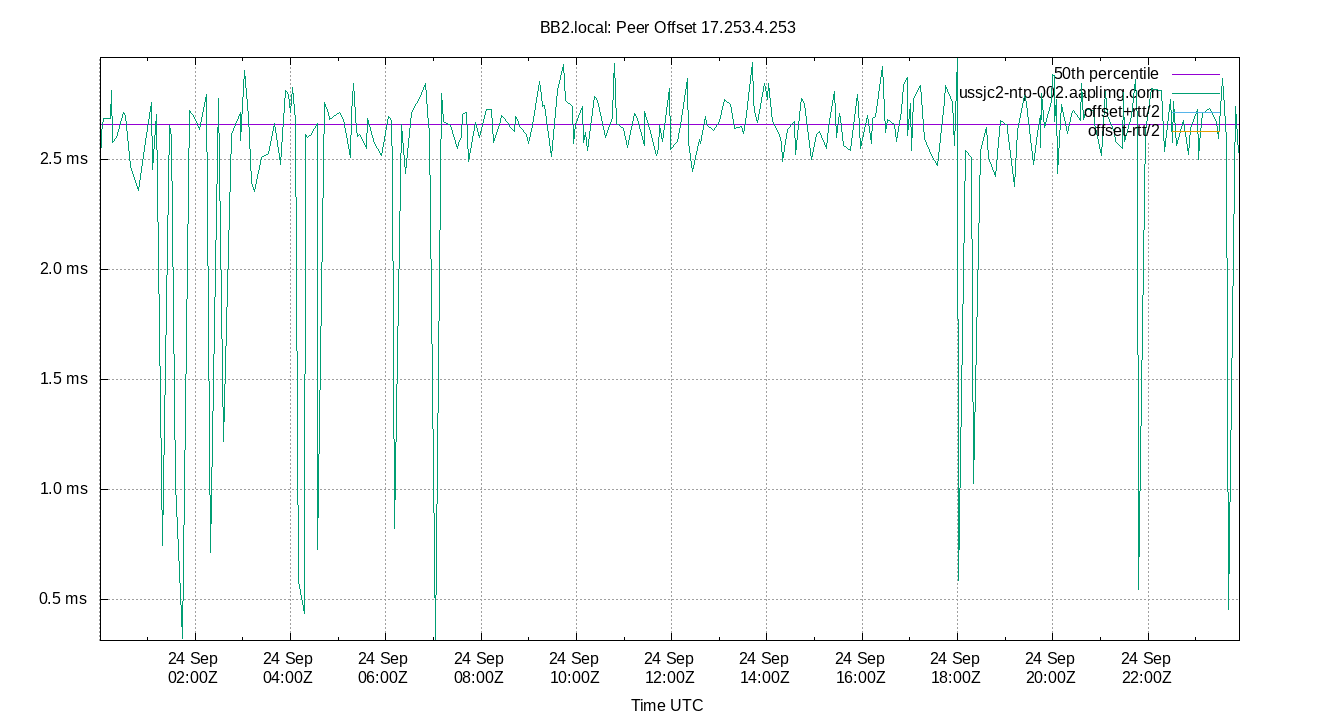Click the '24 Sep 08:00Z' x-axis label
Viewport: 1340px width, 720px height.
point(480,668)
